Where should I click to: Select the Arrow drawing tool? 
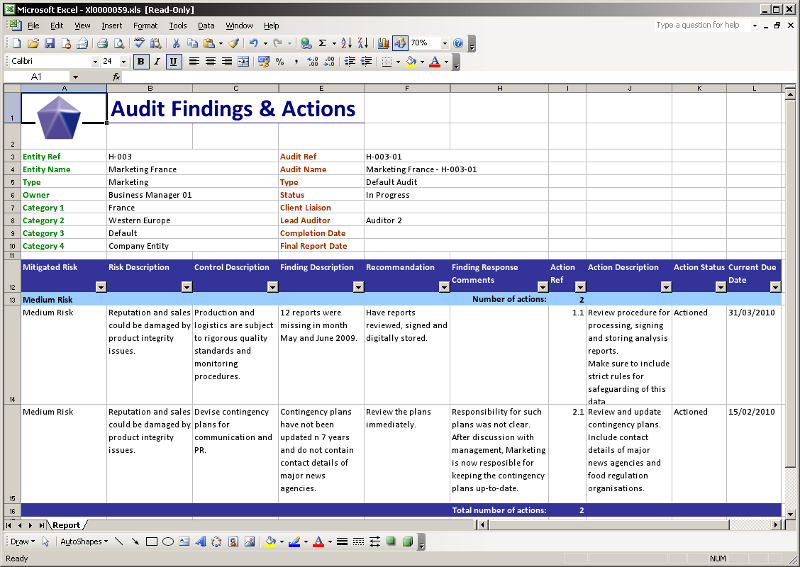(135, 541)
